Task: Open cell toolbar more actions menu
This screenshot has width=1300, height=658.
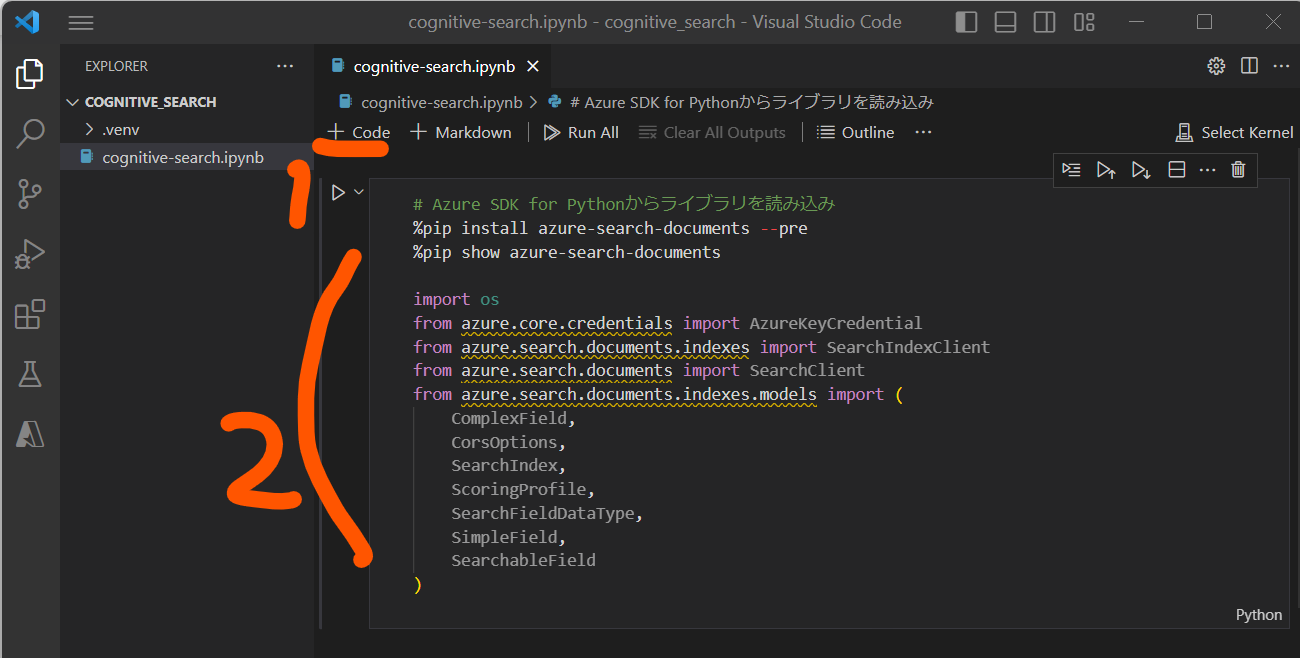Action: [1207, 170]
